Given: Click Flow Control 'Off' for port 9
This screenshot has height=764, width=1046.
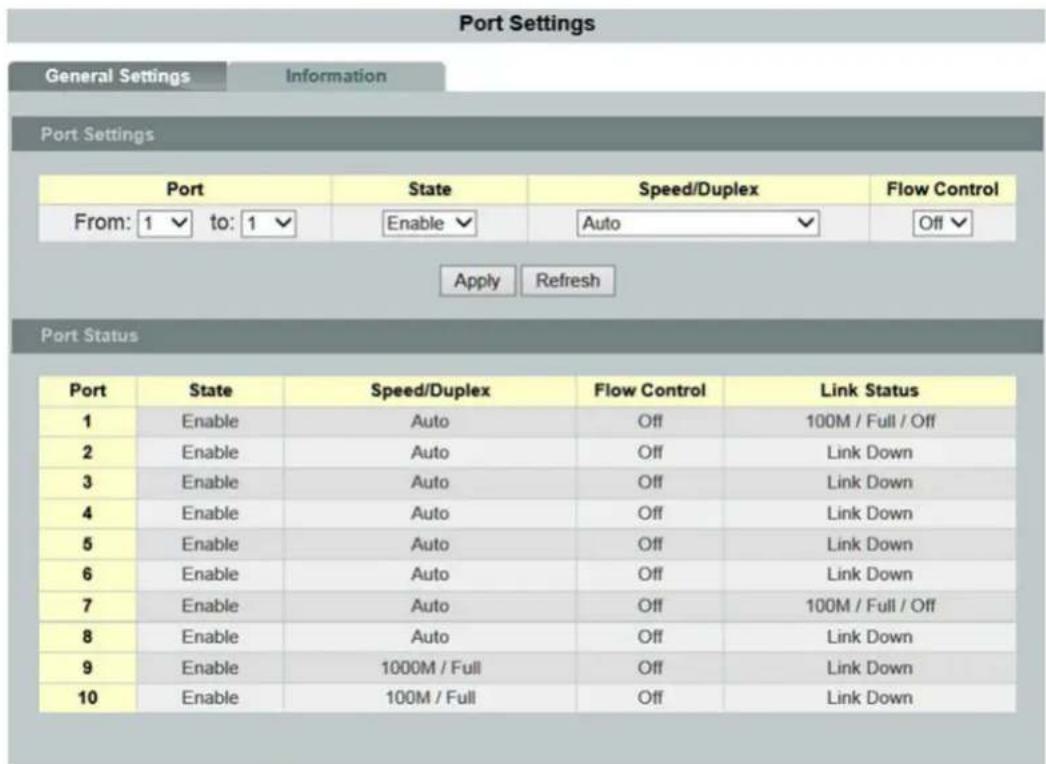Looking at the screenshot, I should [x=650, y=667].
